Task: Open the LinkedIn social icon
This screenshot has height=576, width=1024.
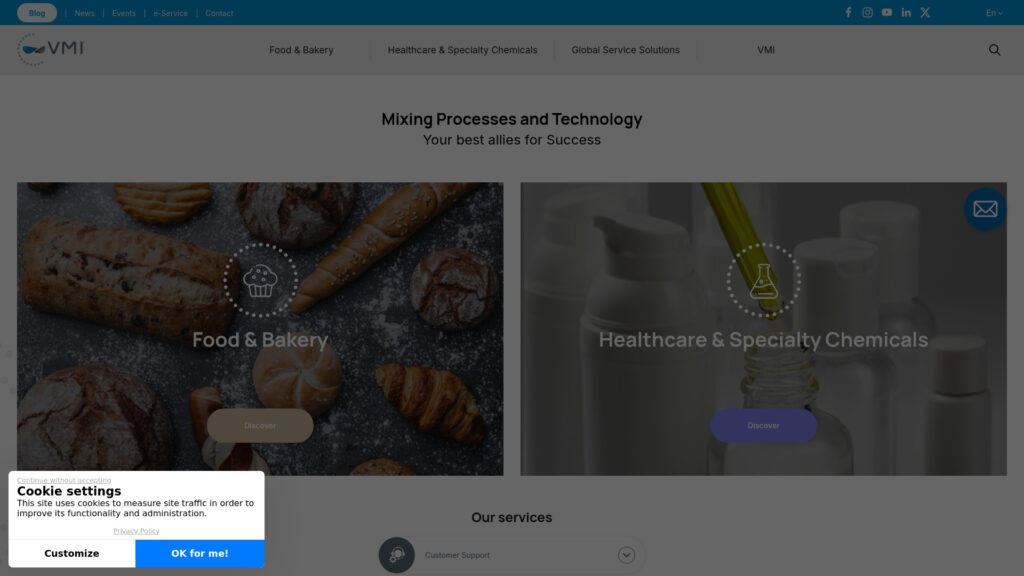Action: 906,12
